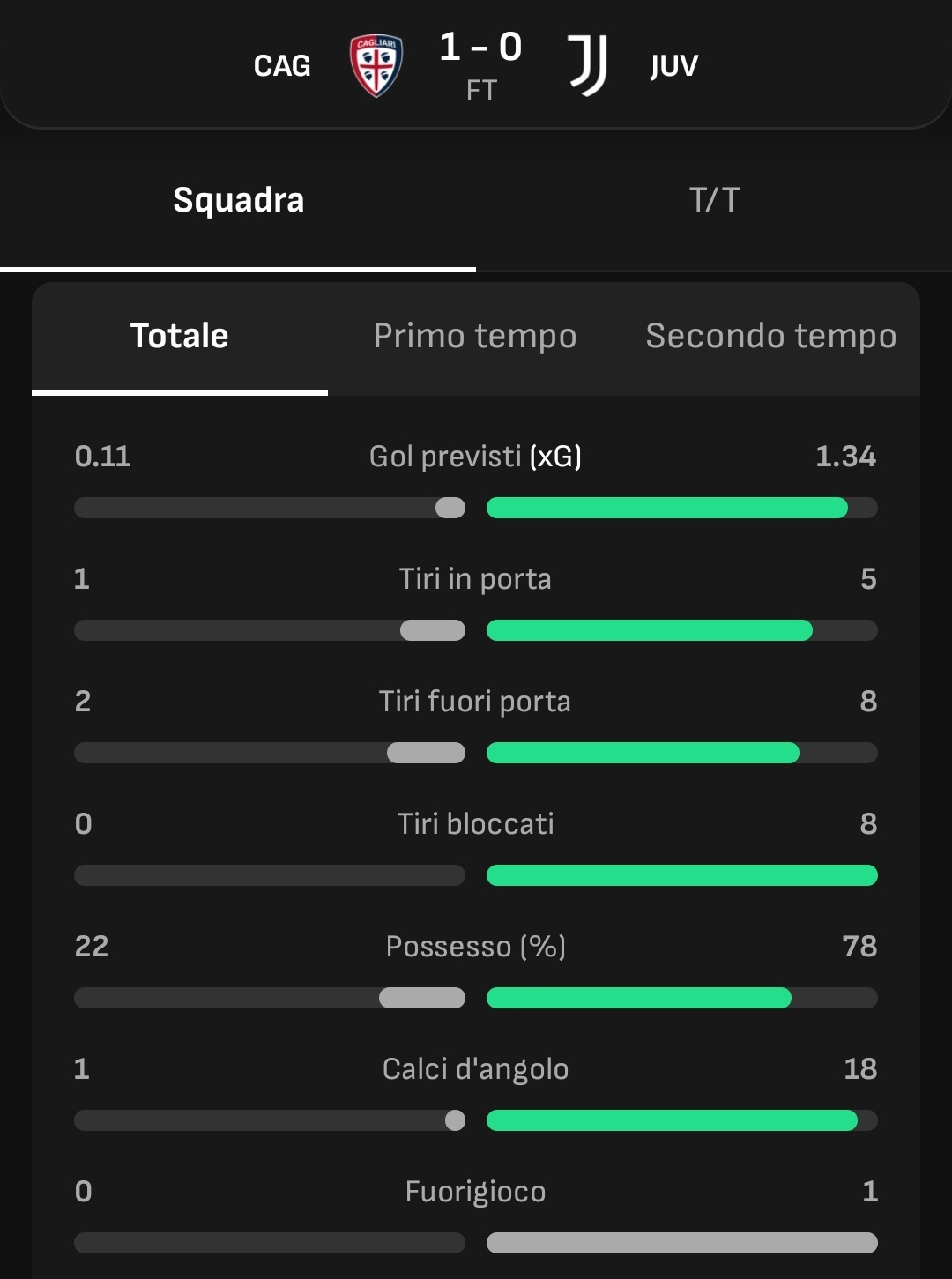Viewport: 952px width, 1279px height.
Task: Click Cagliari grey Possesso bar
Action: click(x=422, y=998)
